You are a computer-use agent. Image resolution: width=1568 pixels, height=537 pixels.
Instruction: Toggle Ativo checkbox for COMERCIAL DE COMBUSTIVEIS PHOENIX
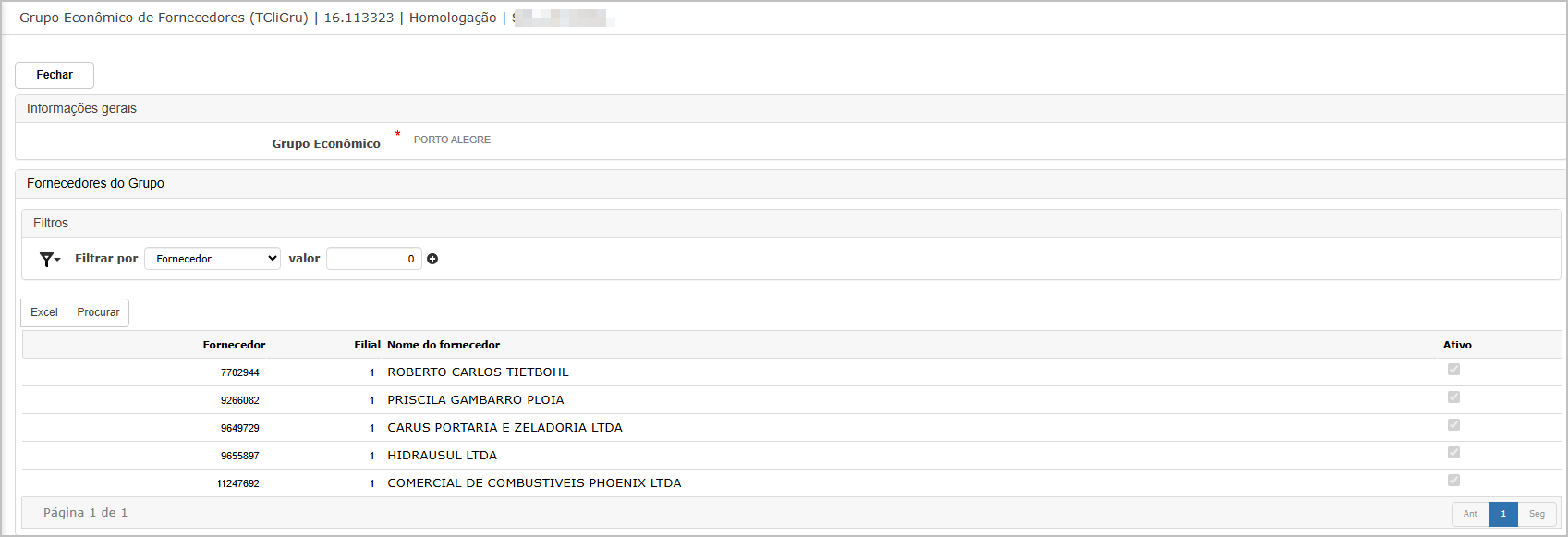point(1453,481)
